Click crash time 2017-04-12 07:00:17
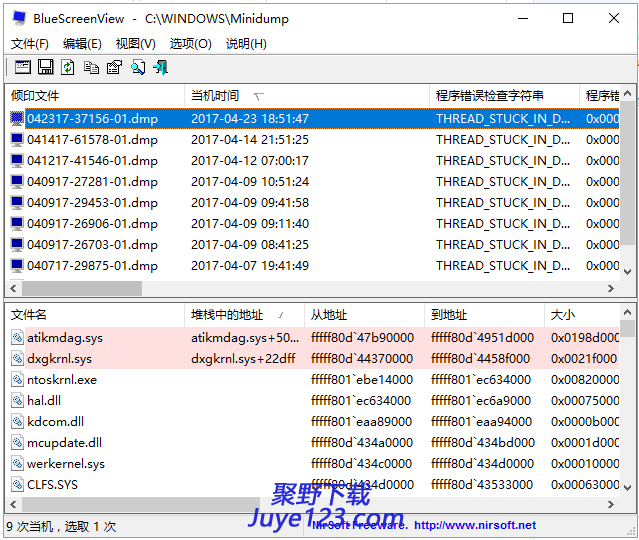 click(x=250, y=161)
